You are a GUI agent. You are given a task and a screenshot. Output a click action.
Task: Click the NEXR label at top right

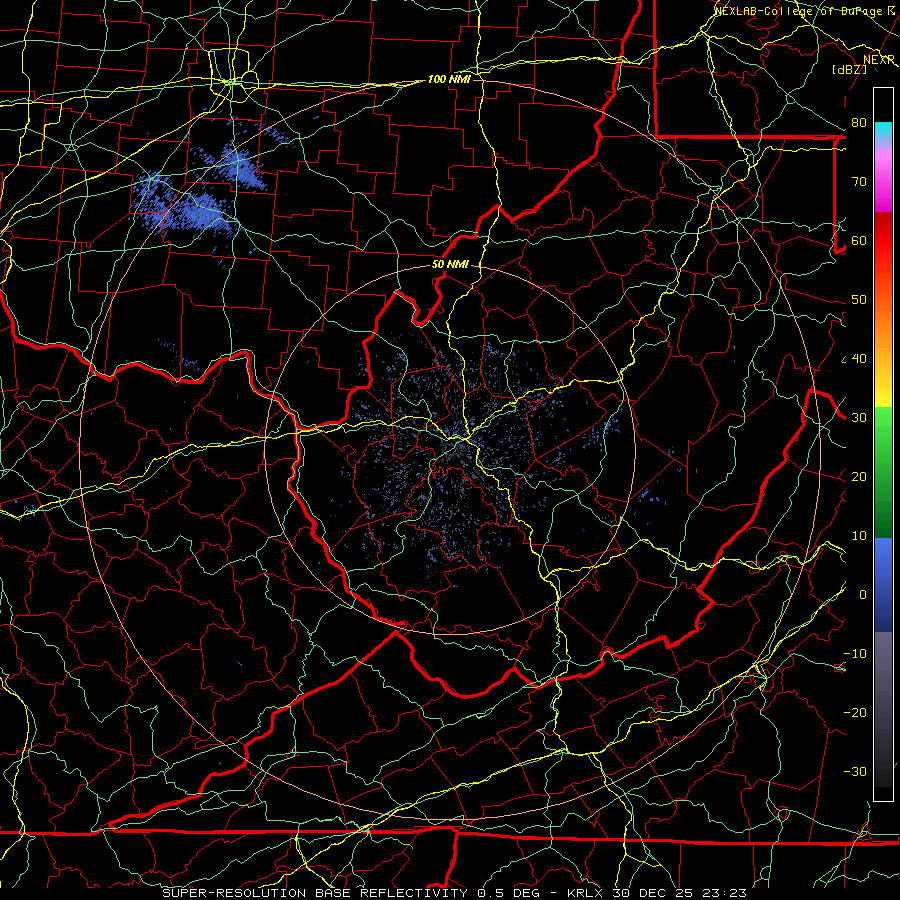coord(879,60)
